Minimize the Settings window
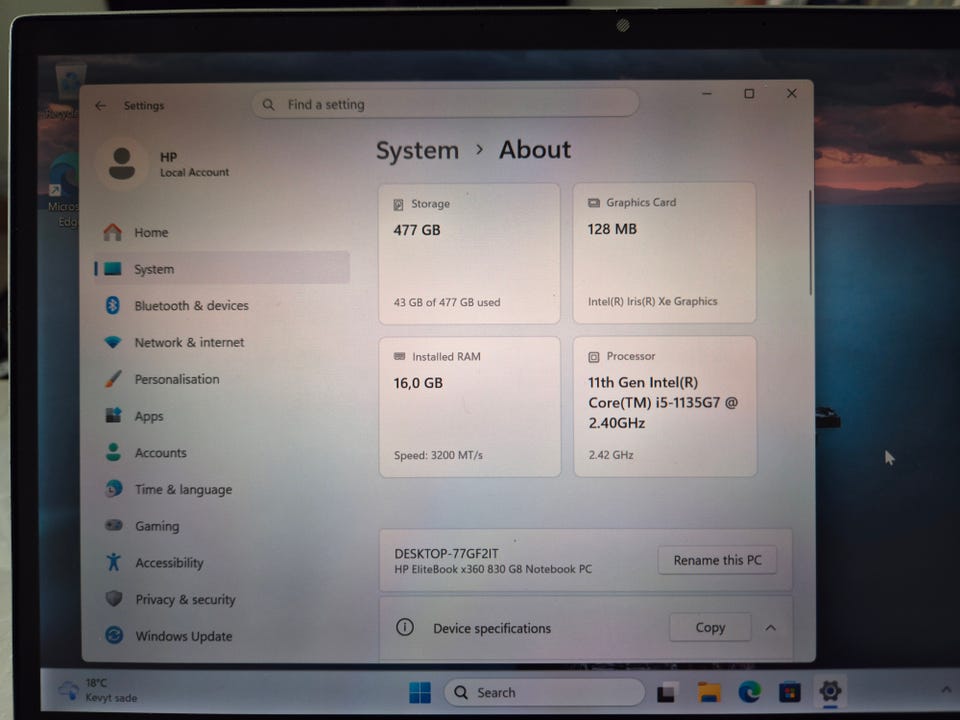The image size is (960, 720). pyautogui.click(x=707, y=94)
